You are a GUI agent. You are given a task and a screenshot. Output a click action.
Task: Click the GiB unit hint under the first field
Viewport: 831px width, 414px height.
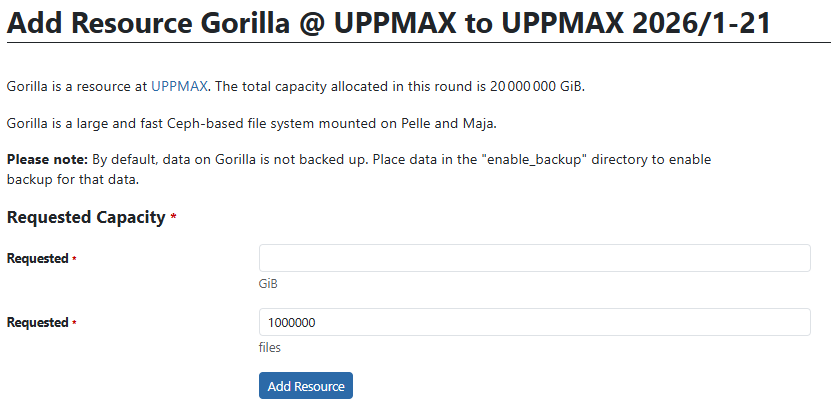pyautogui.click(x=268, y=283)
